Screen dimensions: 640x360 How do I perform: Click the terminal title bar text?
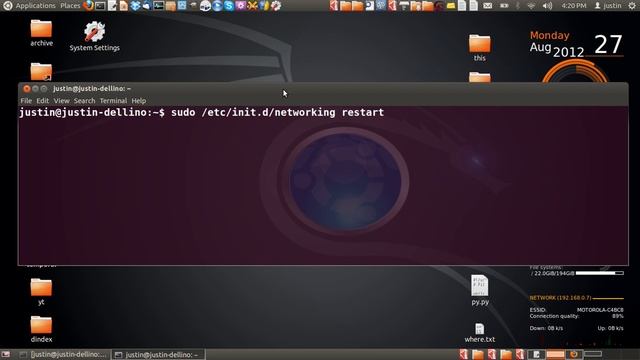tap(92, 89)
